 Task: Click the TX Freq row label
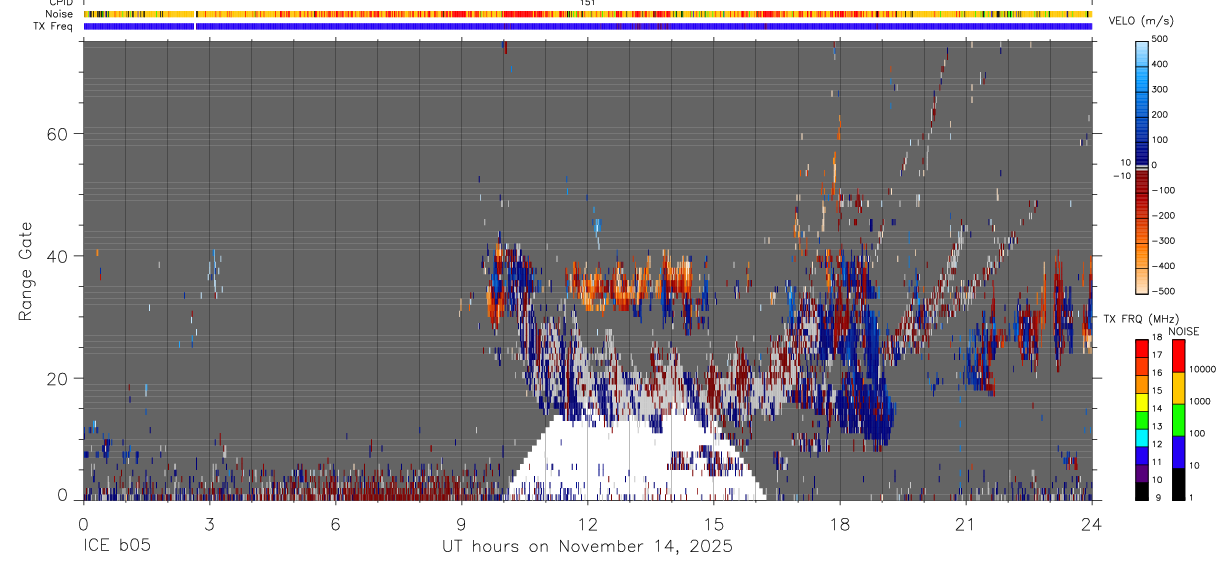click(55, 26)
